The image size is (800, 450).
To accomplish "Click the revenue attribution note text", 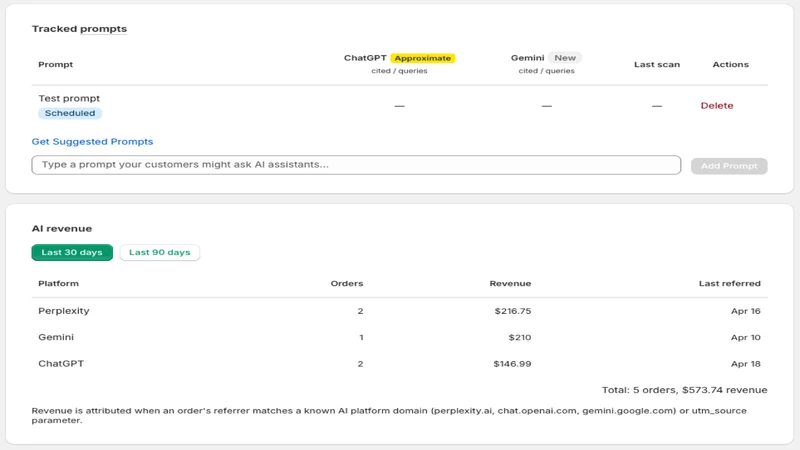I will pos(389,415).
